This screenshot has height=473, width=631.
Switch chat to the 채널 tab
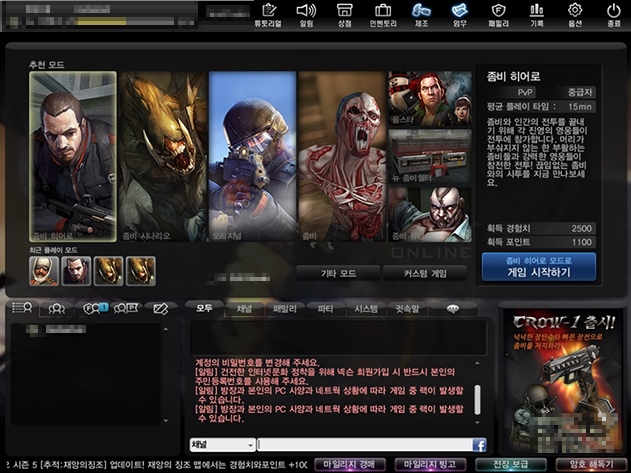[244, 309]
